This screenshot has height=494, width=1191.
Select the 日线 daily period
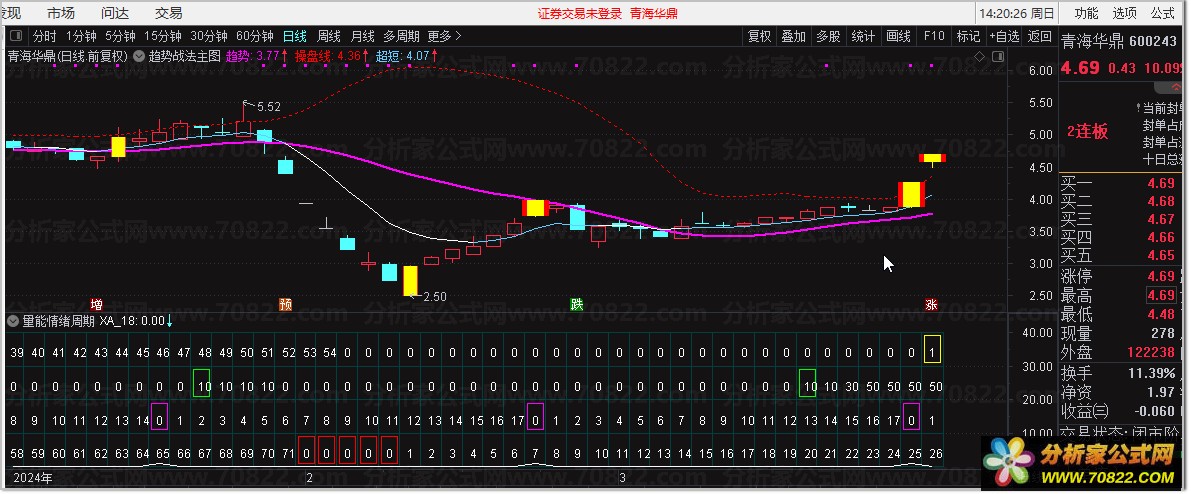295,36
